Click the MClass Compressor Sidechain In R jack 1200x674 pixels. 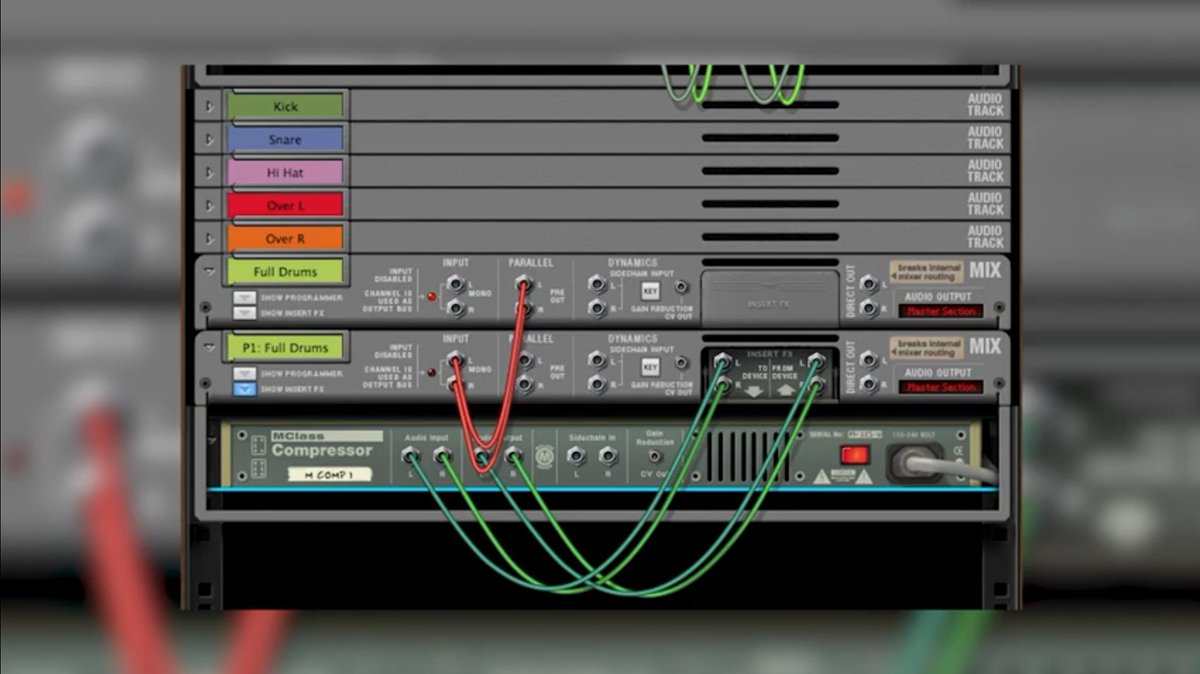tap(607, 456)
